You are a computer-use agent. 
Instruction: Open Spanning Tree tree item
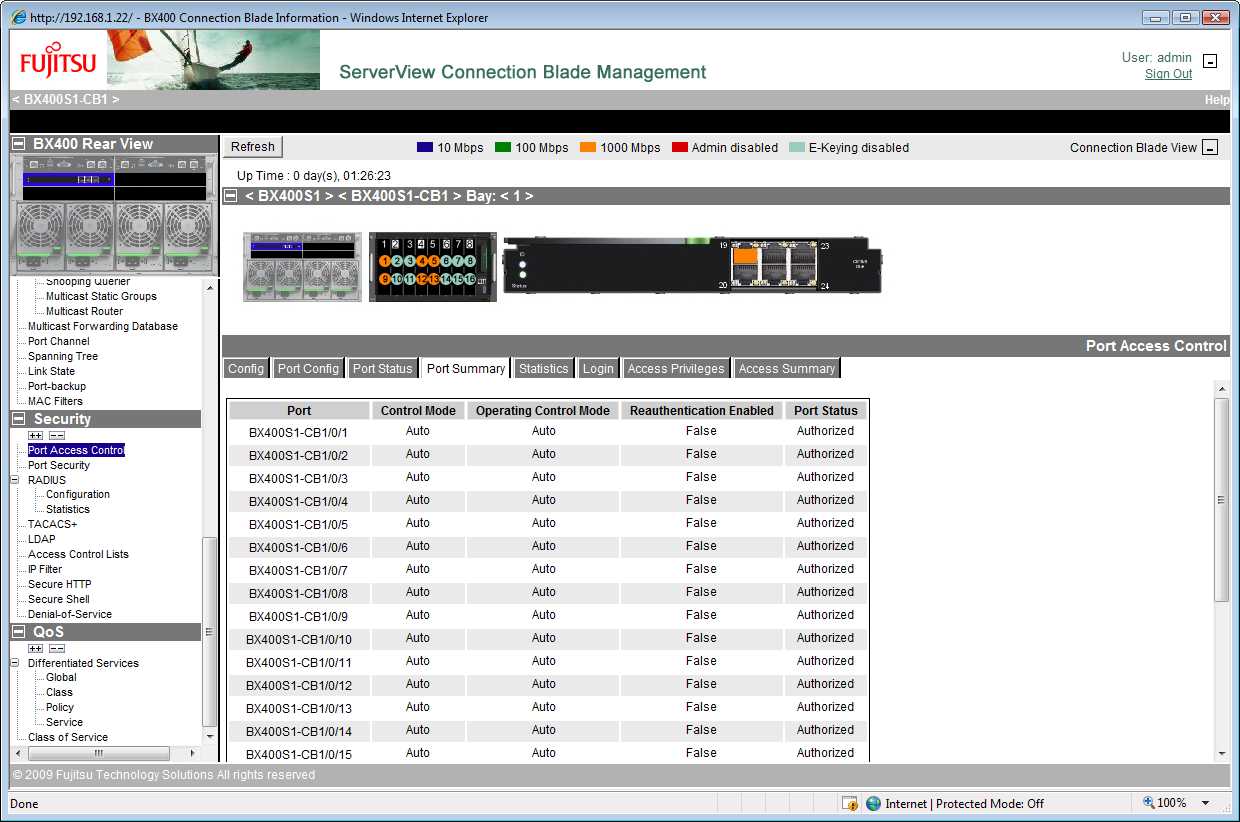coord(63,356)
